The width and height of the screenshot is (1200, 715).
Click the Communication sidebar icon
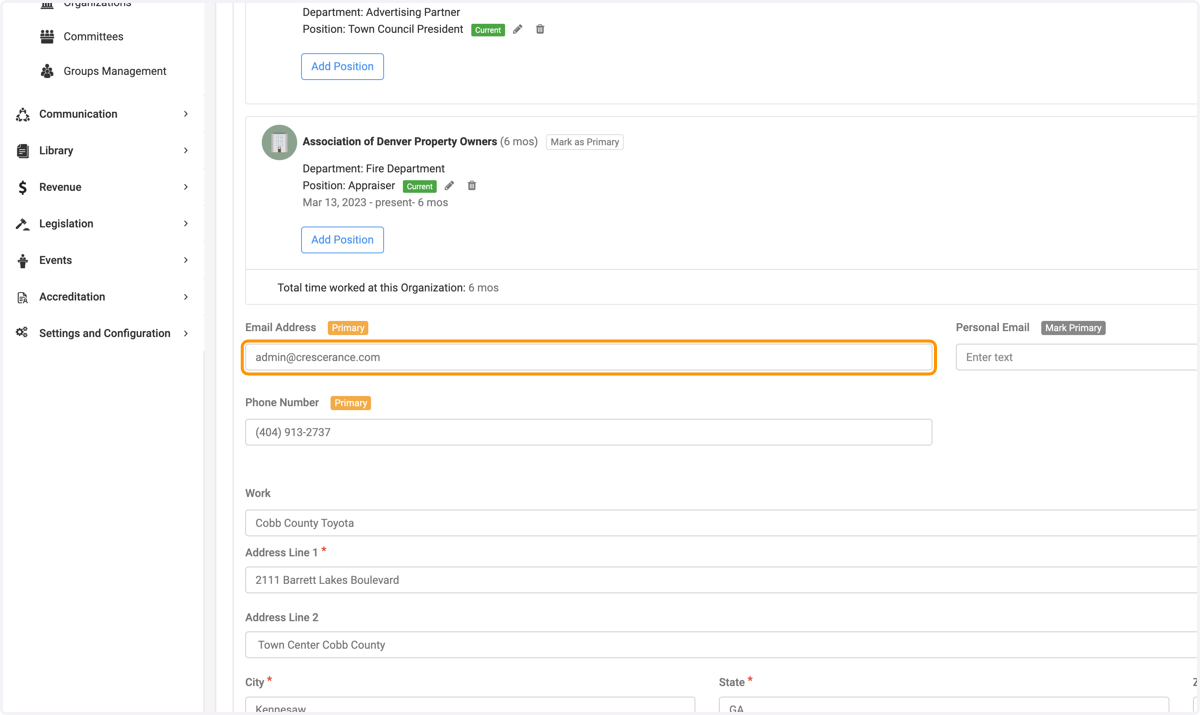pos(23,115)
